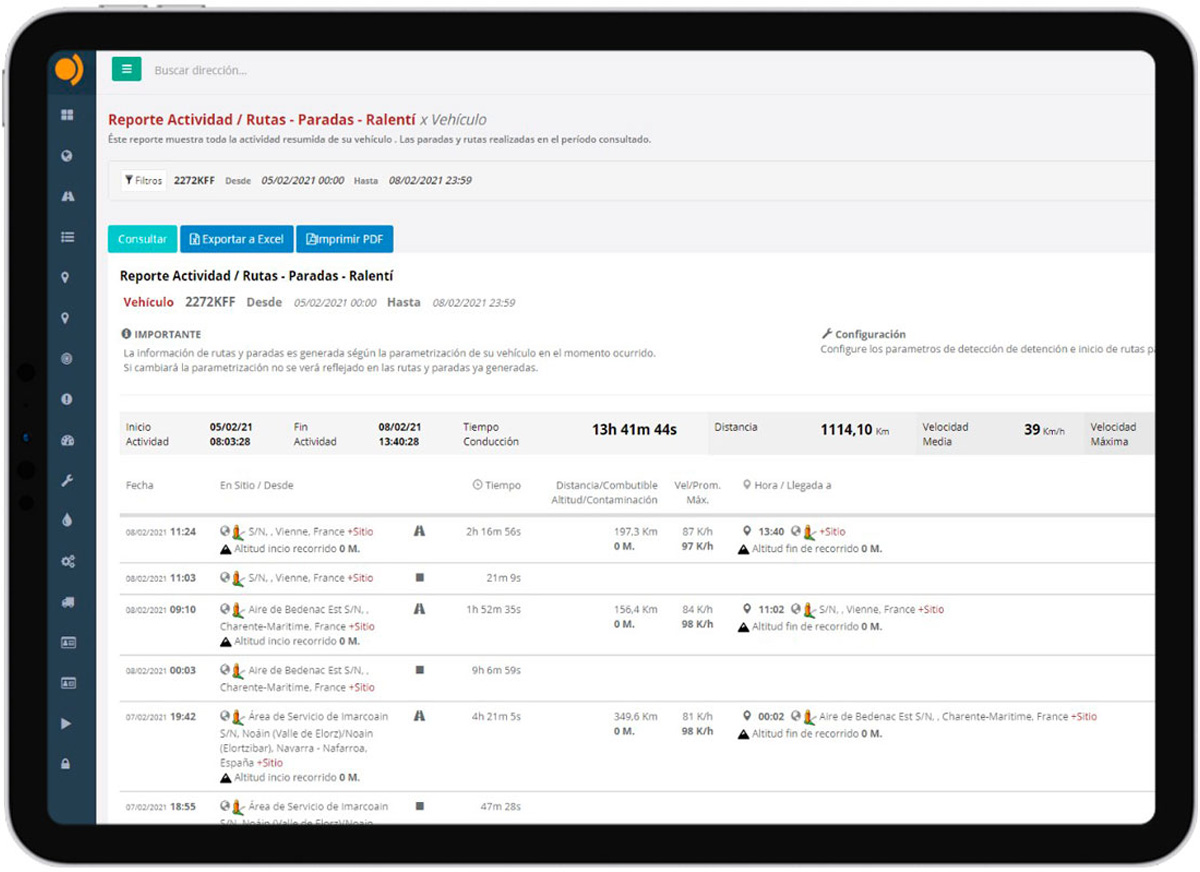This screenshot has width=1200, height=872.
Task: Open the globe map icon in sidebar
Action: click(67, 156)
